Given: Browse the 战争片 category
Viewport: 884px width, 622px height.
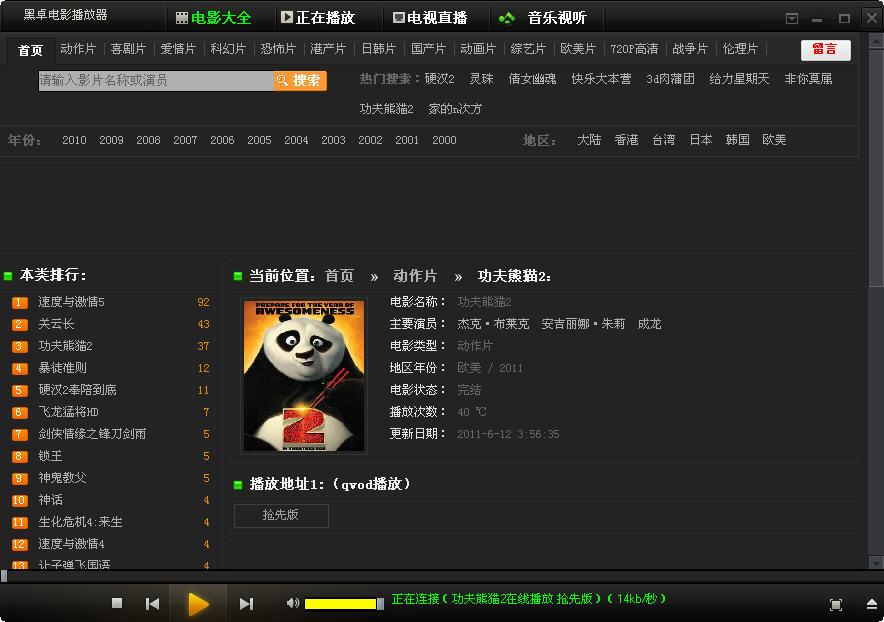Looking at the screenshot, I should (x=690, y=49).
